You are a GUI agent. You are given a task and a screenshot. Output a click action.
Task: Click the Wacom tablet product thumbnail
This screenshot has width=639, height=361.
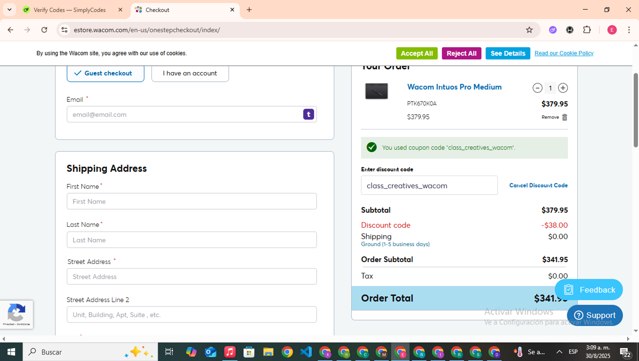(x=376, y=91)
